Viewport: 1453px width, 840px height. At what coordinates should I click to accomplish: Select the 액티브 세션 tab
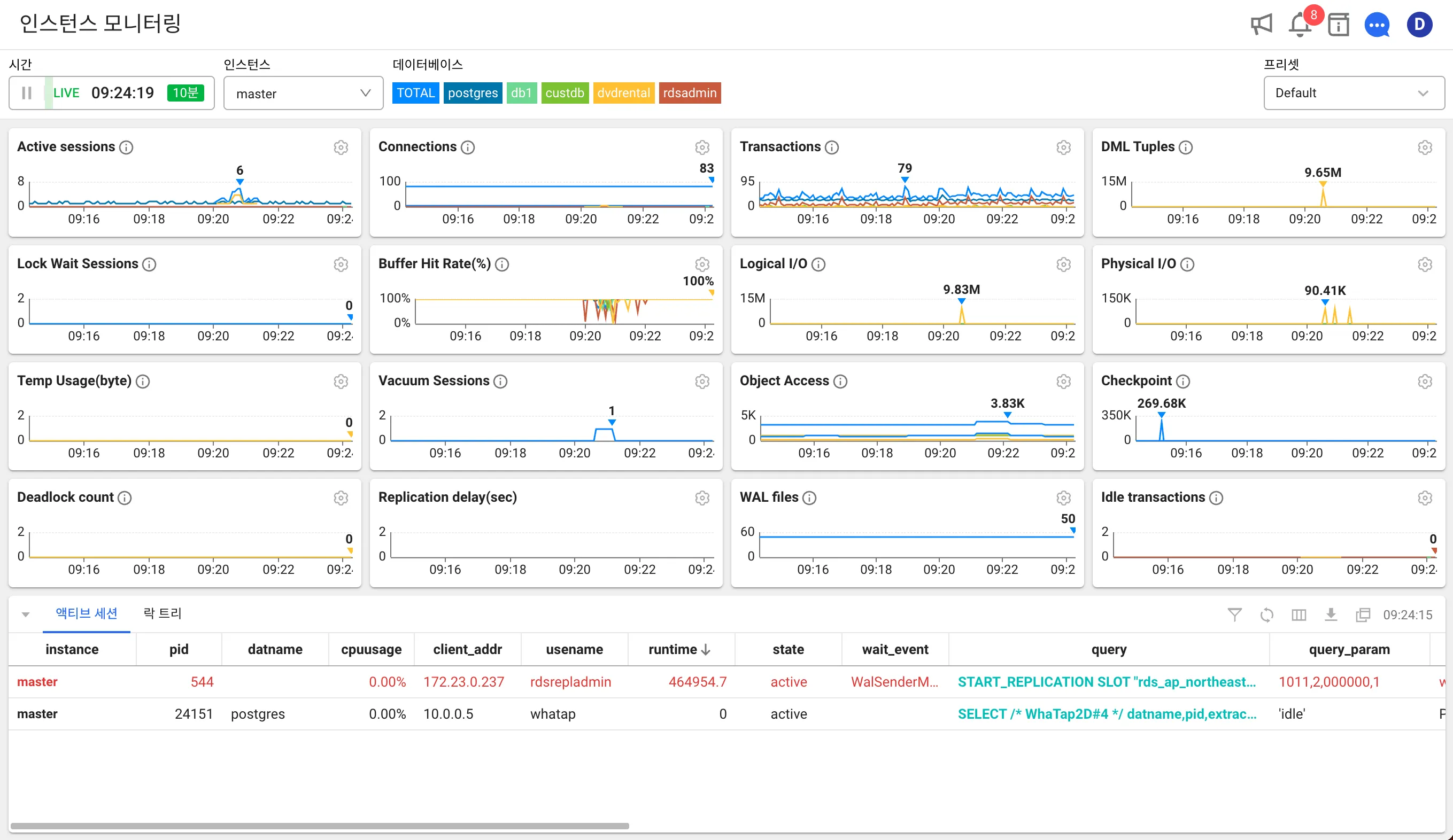click(x=87, y=613)
